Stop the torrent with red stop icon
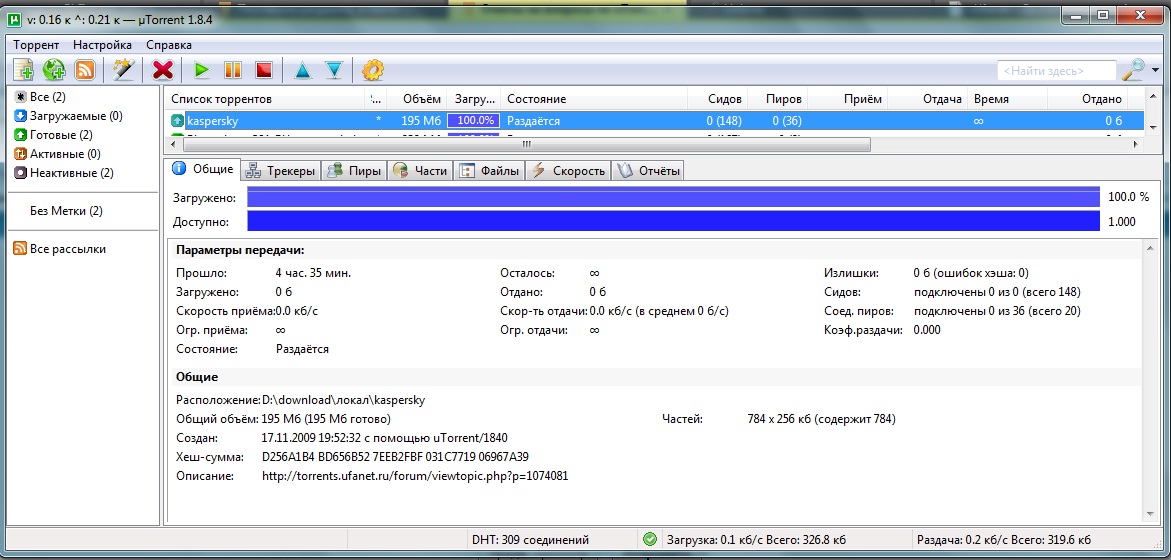Screen dimensions: 1171x560 (x=263, y=70)
